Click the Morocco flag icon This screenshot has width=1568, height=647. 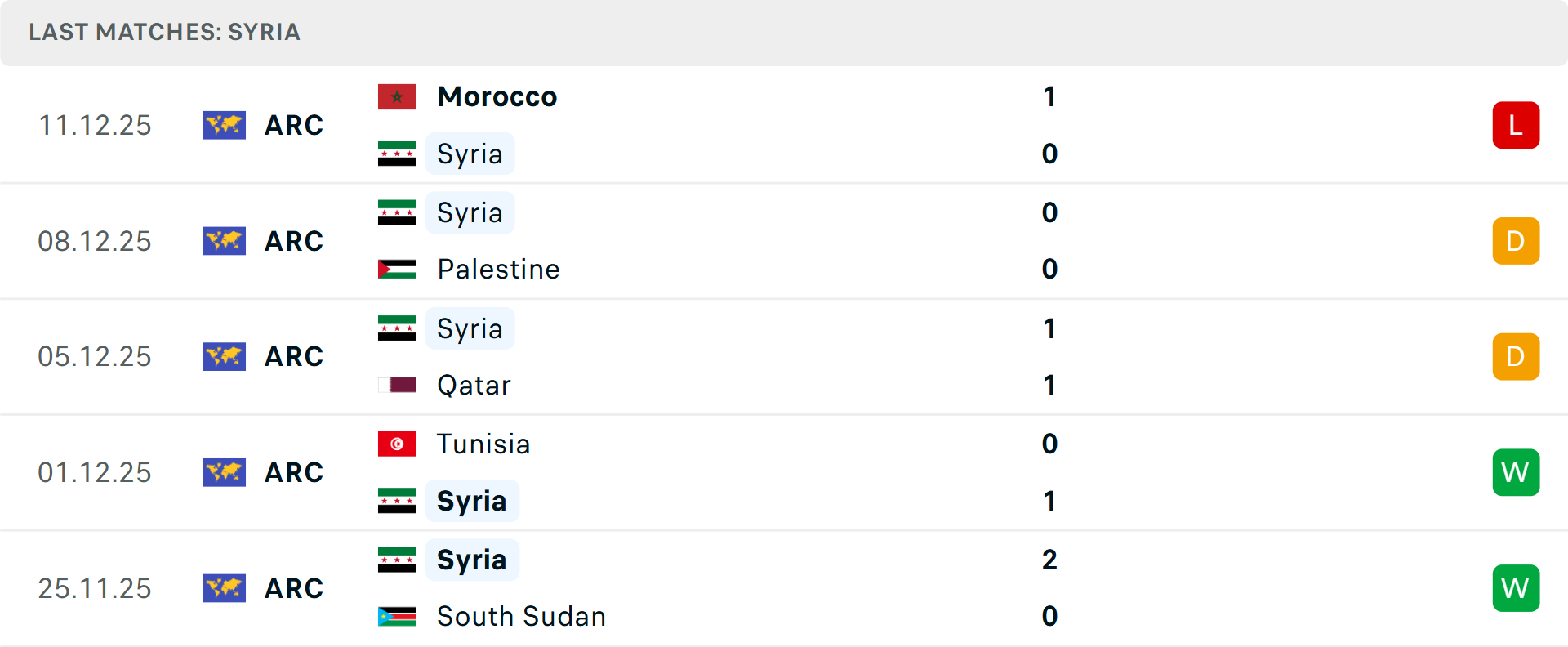pyautogui.click(x=397, y=96)
